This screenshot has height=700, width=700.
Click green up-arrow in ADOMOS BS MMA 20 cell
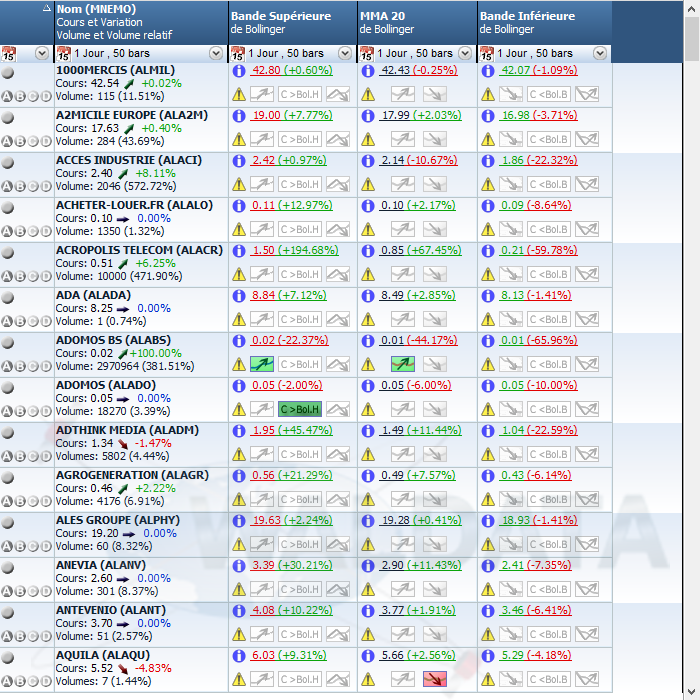point(403,364)
